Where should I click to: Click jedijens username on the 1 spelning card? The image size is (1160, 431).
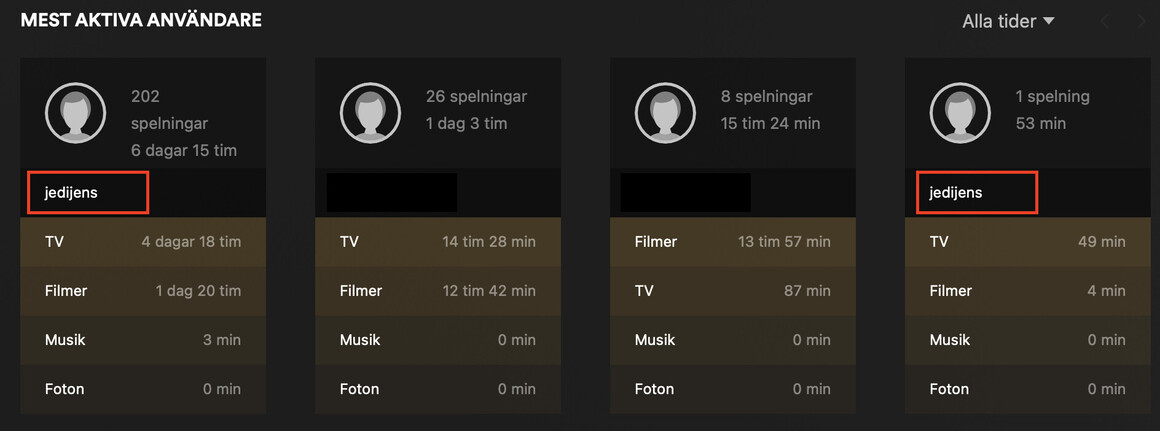(957, 192)
